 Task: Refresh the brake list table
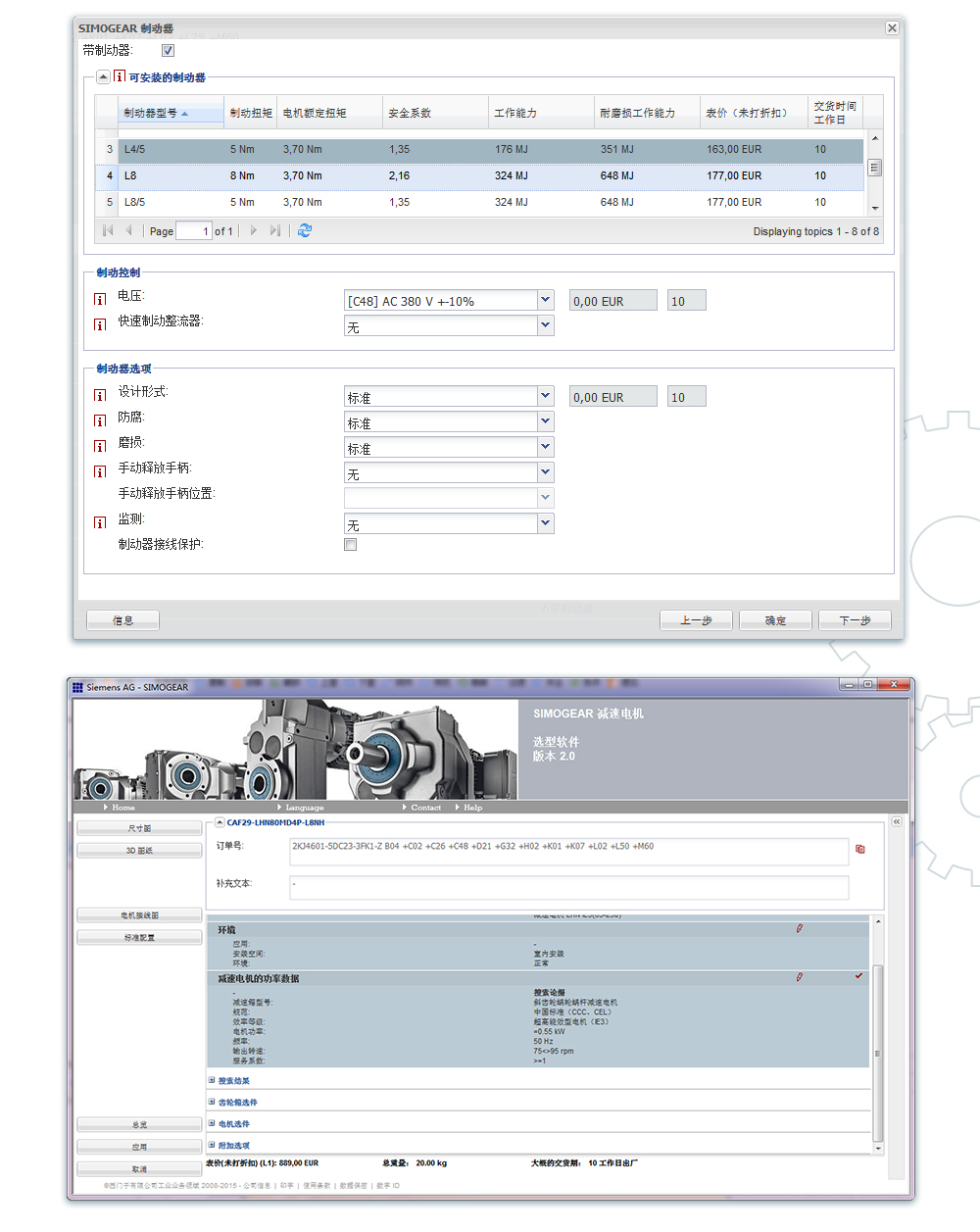point(305,230)
